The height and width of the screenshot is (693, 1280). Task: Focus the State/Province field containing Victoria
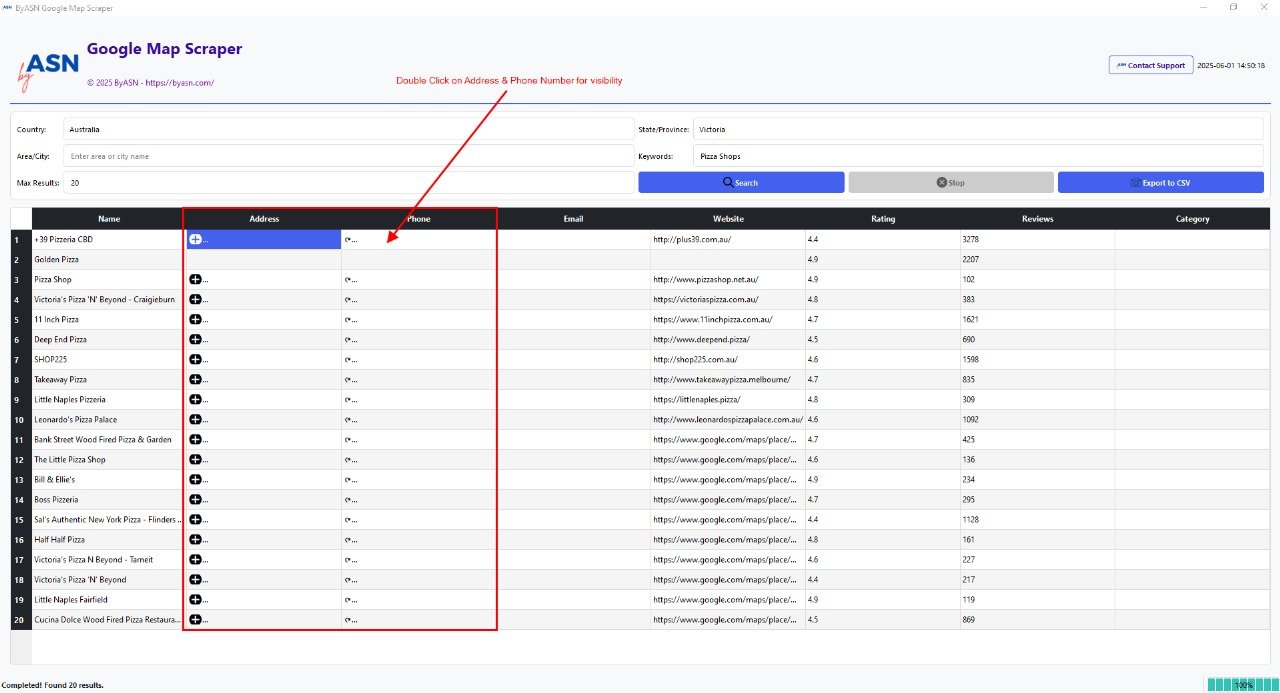tap(978, 129)
